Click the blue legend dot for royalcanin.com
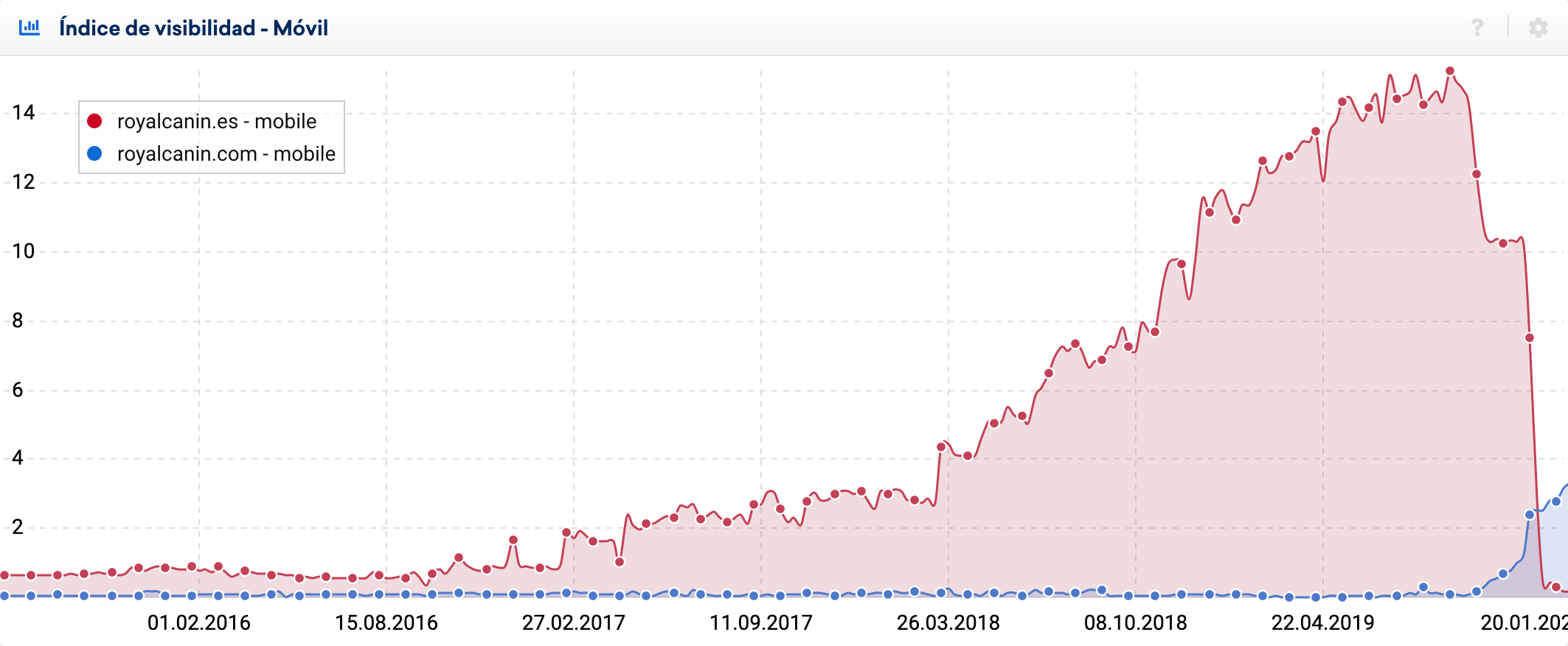Image resolution: width=1568 pixels, height=646 pixels. (94, 153)
